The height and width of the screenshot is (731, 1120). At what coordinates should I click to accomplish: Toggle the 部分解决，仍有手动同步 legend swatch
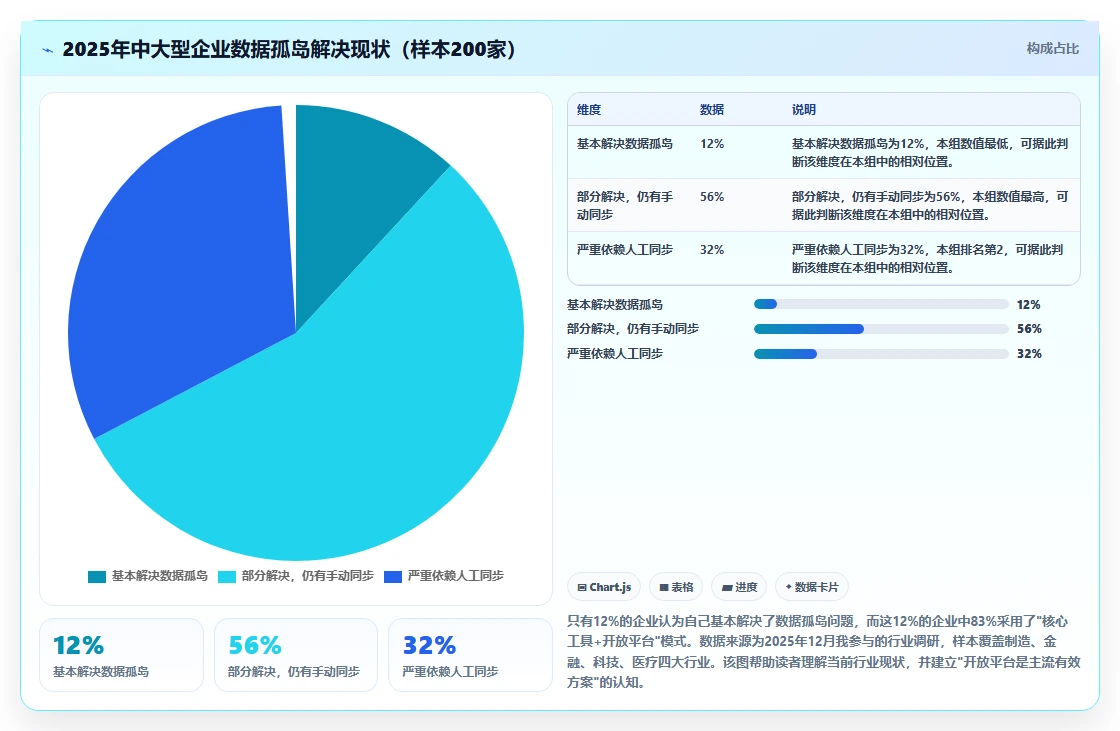coord(226,577)
